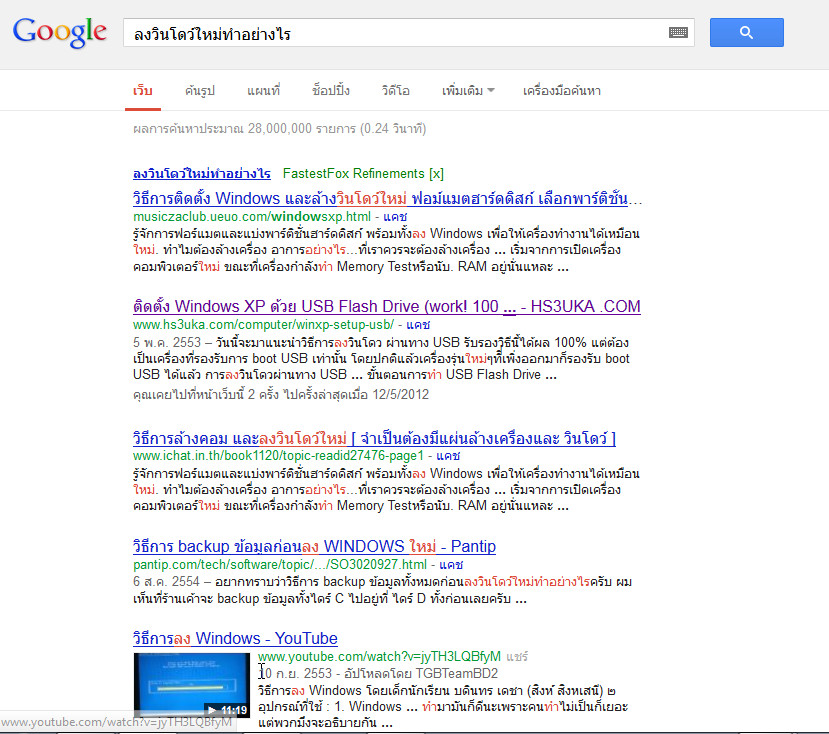Click the www.youtube.com/watch green URL text
Screen dimensions: 829x734
coord(379,656)
